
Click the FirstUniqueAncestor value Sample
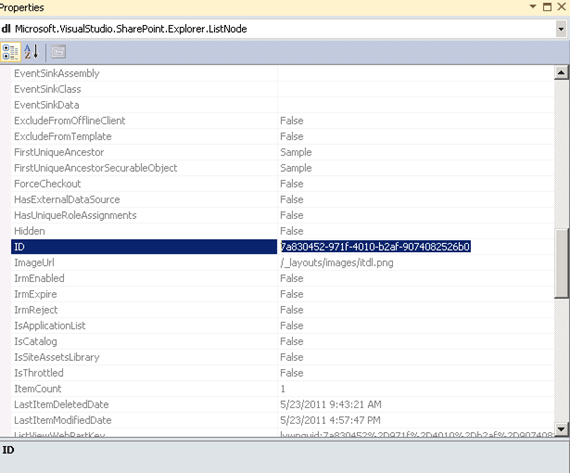pos(296,152)
